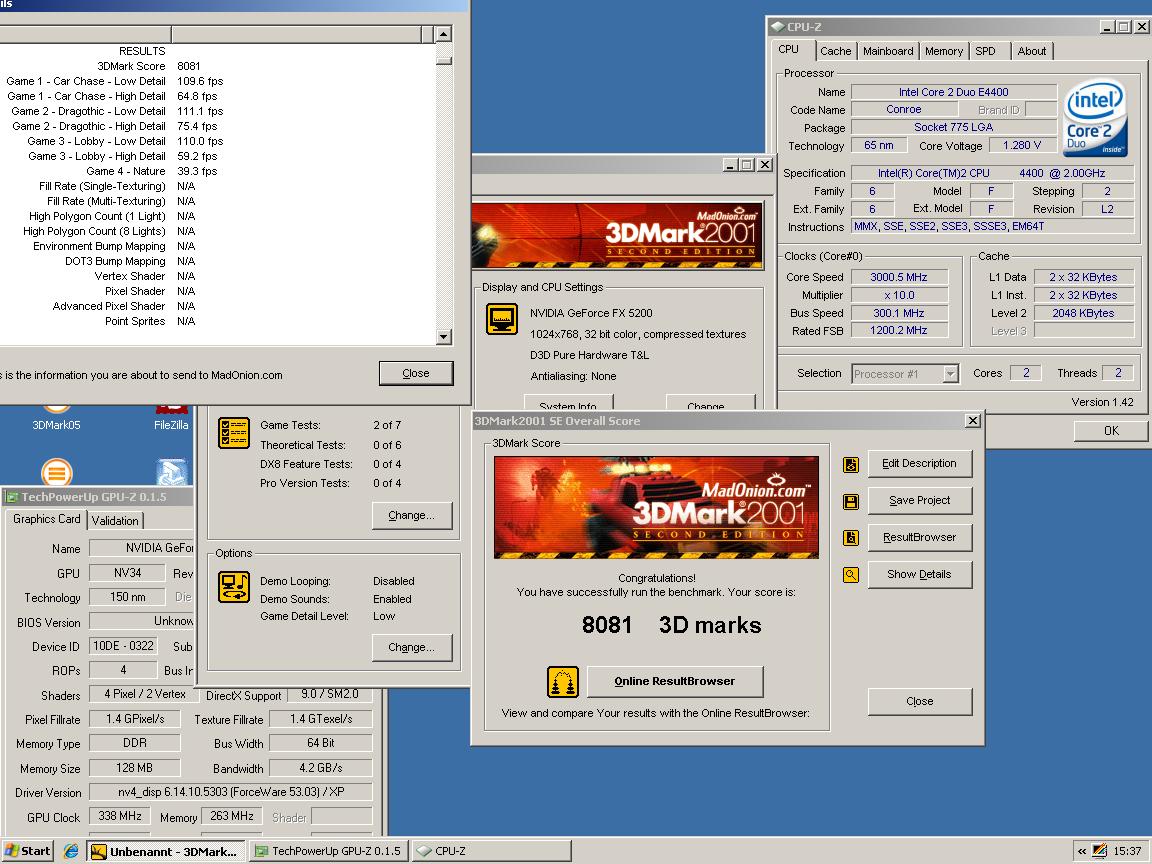
Task: Click the GPU-Z title bar icon
Action: [12, 497]
